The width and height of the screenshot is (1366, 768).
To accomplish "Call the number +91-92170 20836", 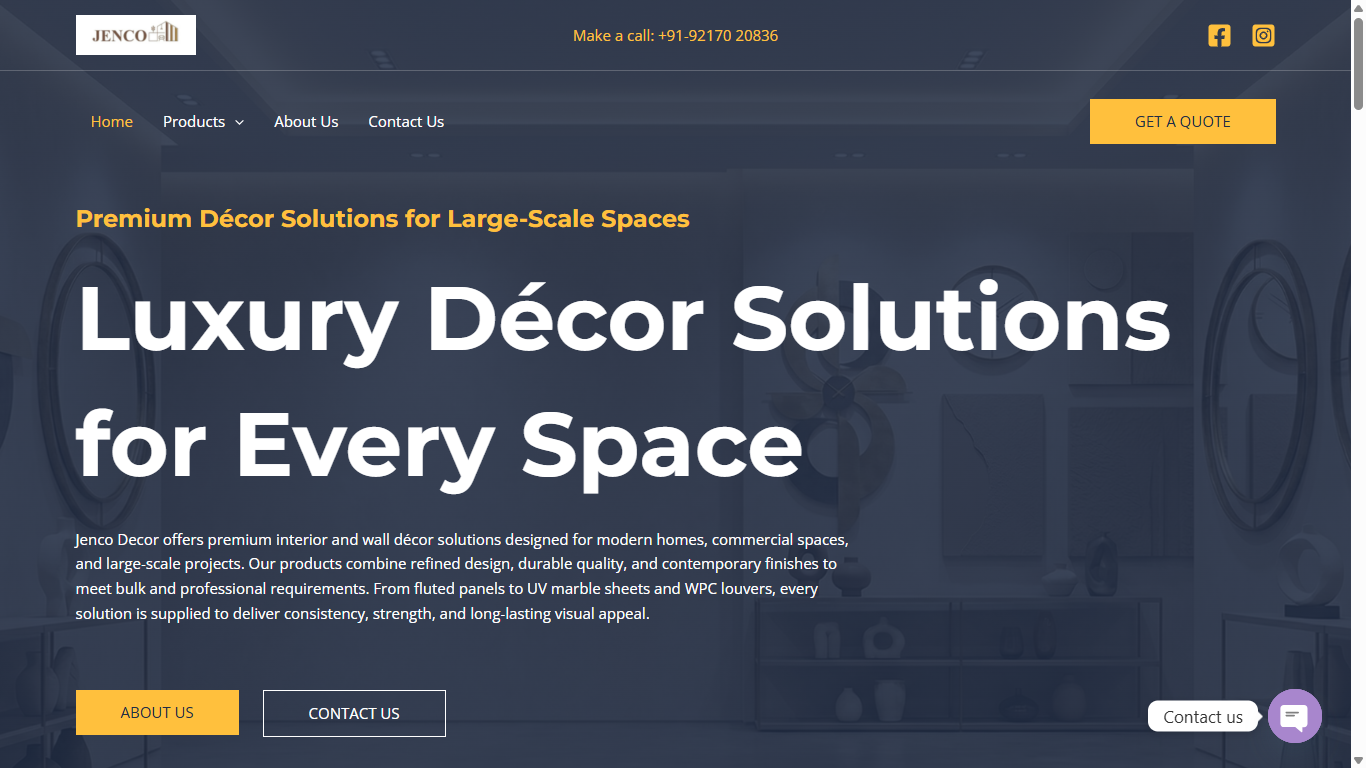I will (x=718, y=36).
